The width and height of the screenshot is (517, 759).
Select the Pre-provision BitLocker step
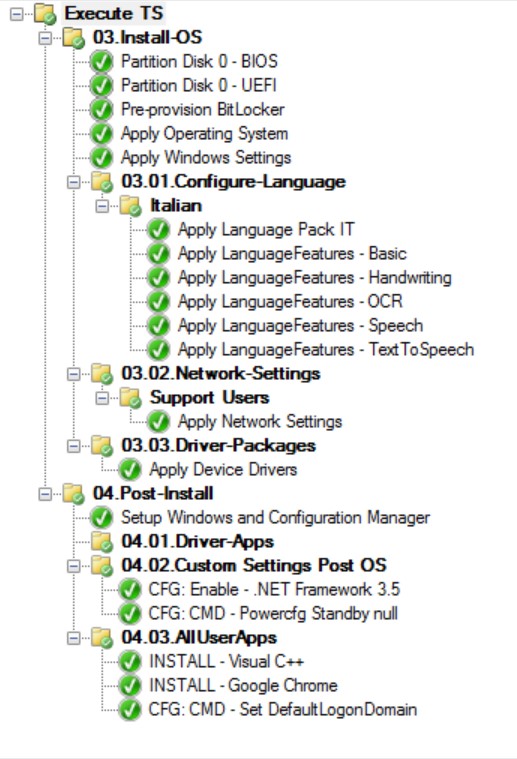(202, 109)
